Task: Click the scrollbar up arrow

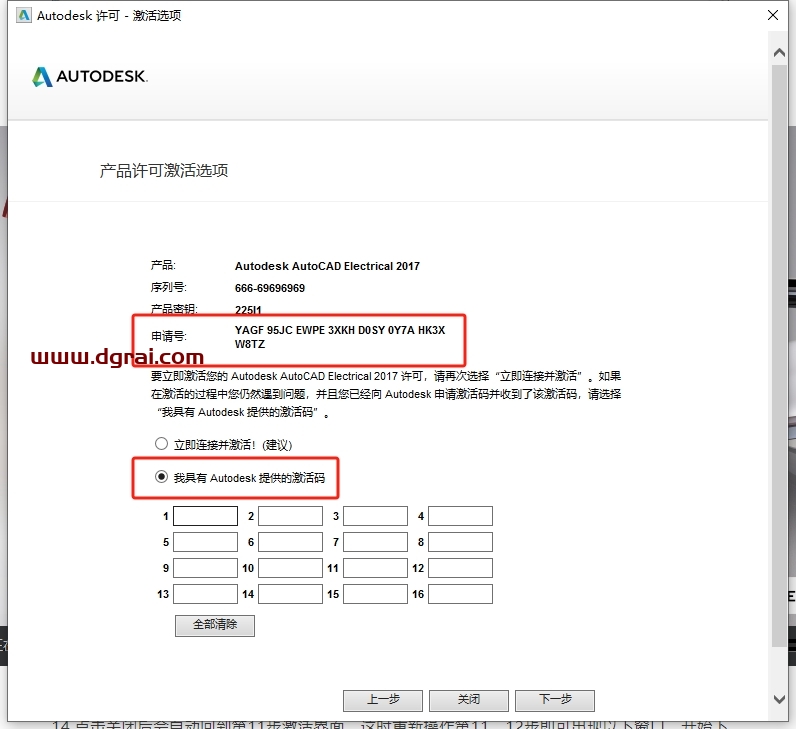Action: pyautogui.click(x=779, y=53)
